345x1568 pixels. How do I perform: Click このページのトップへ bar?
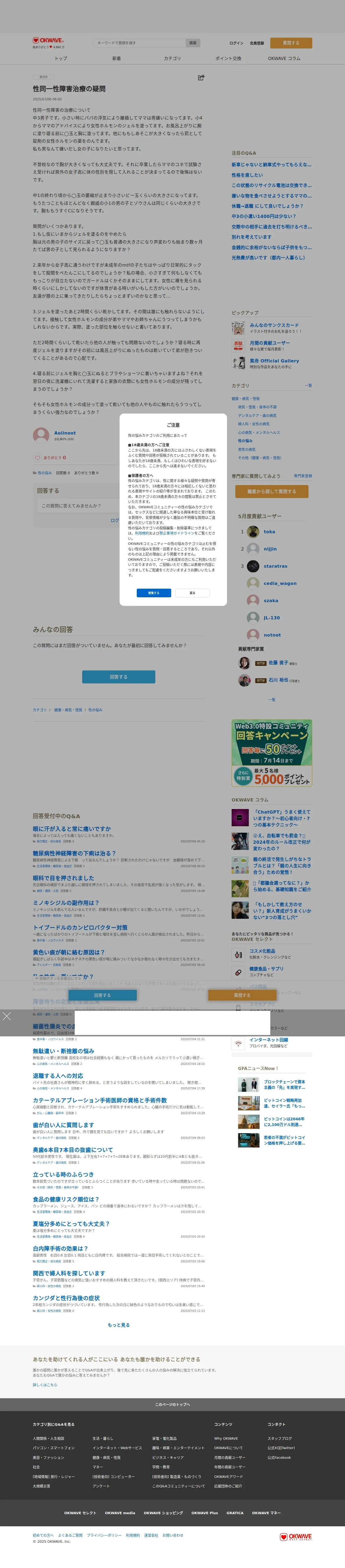pos(172,1404)
